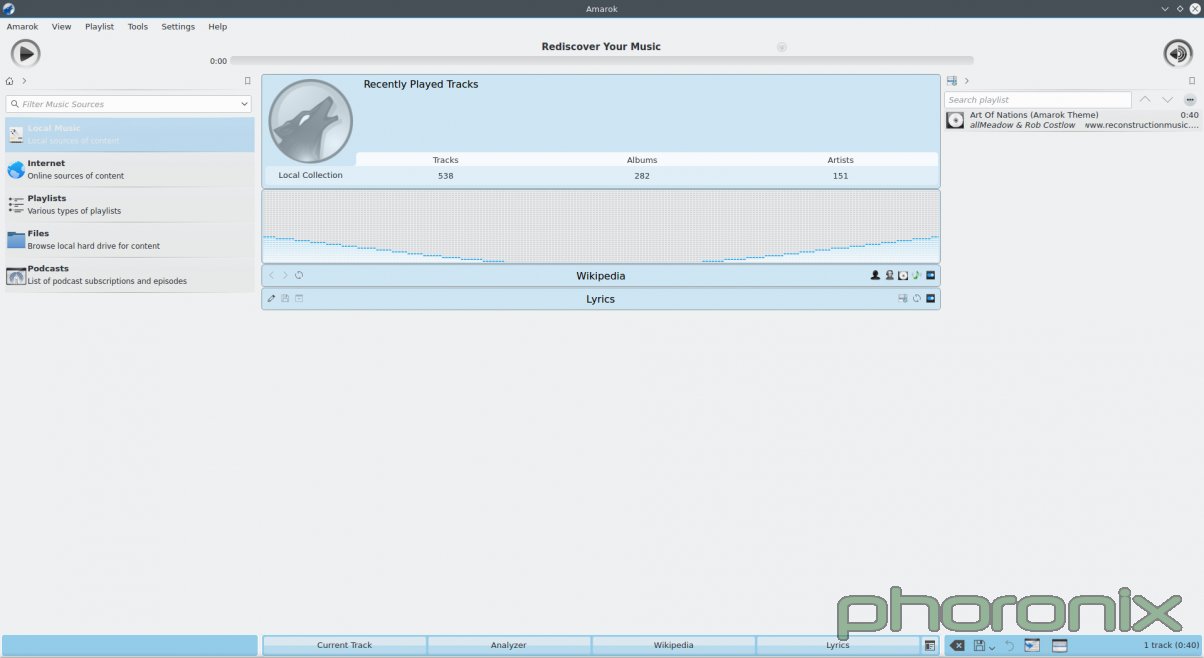Clear the playlist
Screen dimensions: 1204x658
point(958,645)
